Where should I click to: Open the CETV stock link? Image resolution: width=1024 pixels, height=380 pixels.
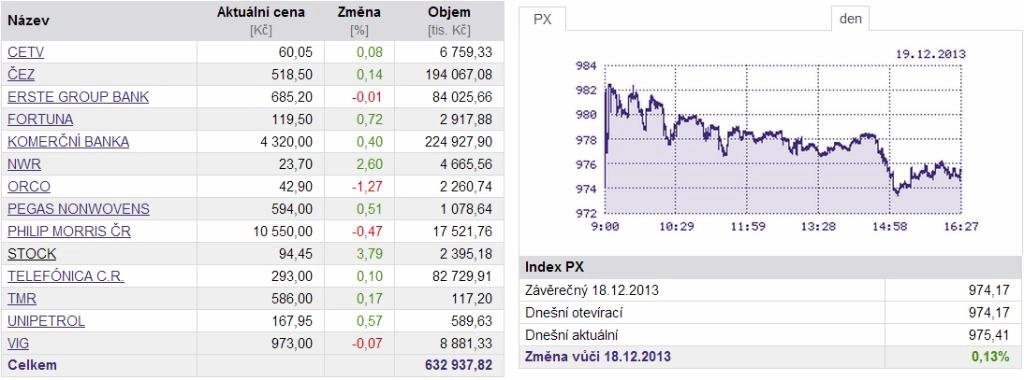25,52
